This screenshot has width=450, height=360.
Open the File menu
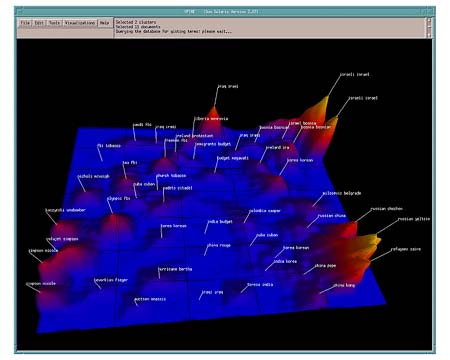[x=25, y=23]
